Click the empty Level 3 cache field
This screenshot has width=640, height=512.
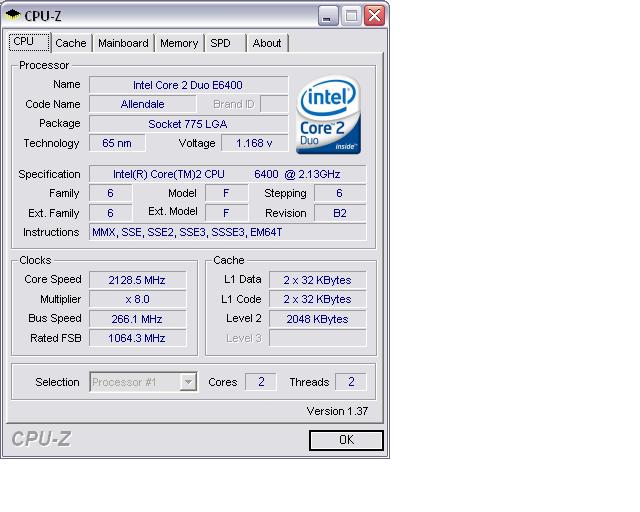317,338
